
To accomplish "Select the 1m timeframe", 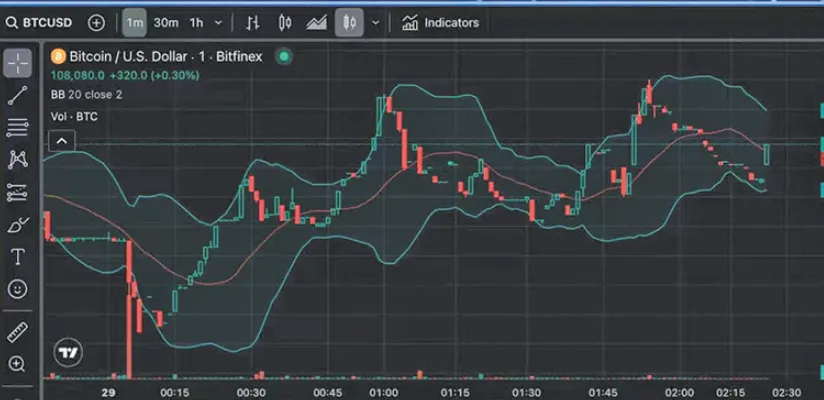I will click(135, 23).
